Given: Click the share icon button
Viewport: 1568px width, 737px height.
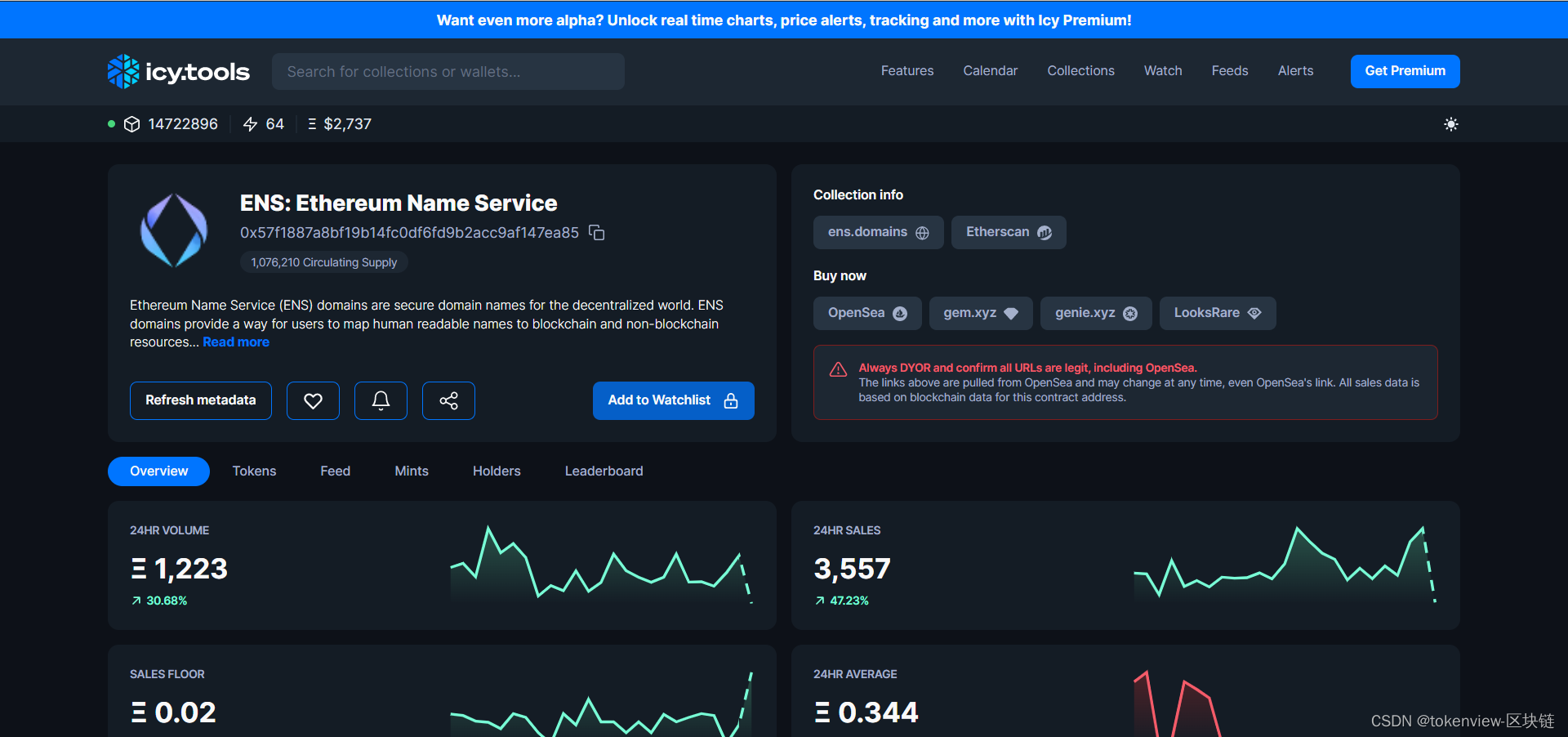Looking at the screenshot, I should (448, 400).
